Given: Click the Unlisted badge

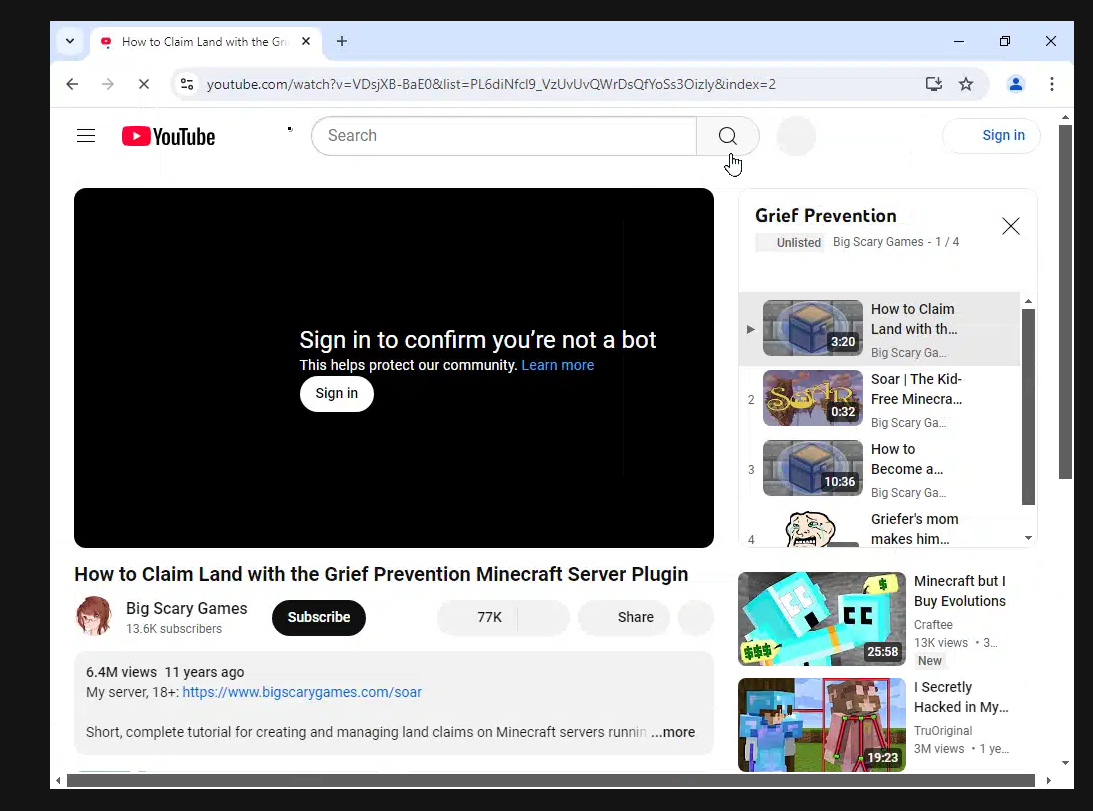Looking at the screenshot, I should [790, 243].
